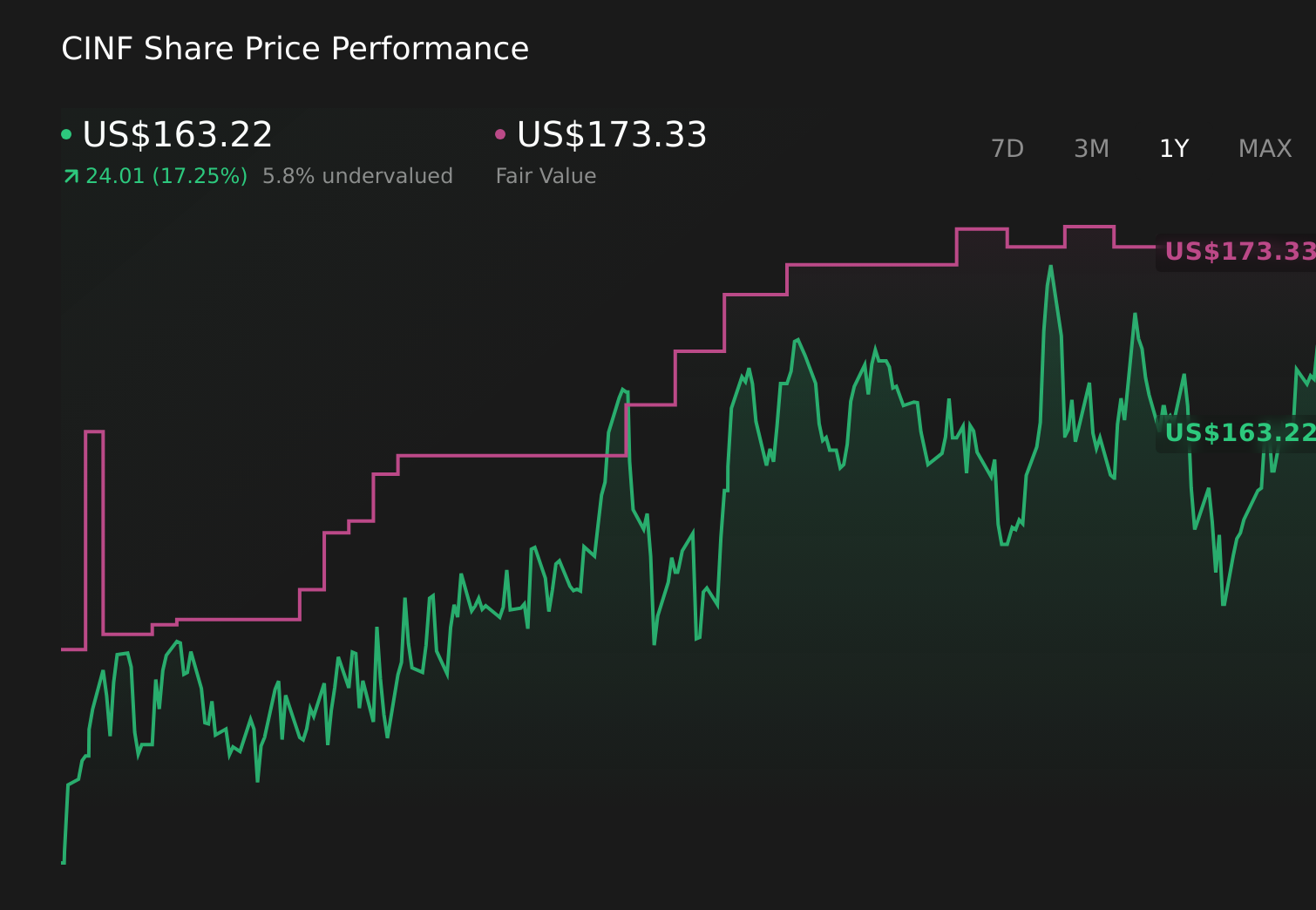Click the highest step of the pink fair value line
The image size is (1316, 910).
[x=1089, y=227]
